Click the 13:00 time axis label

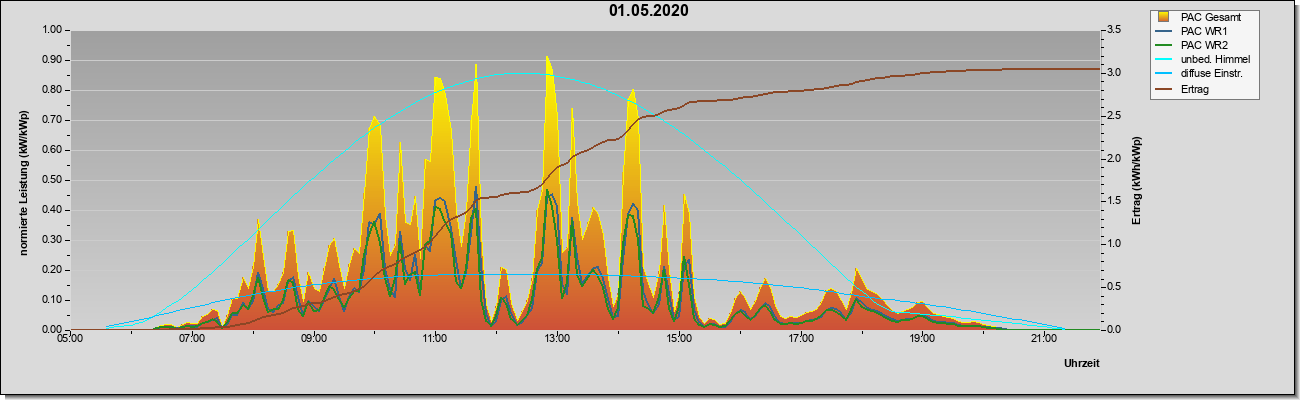(x=557, y=340)
